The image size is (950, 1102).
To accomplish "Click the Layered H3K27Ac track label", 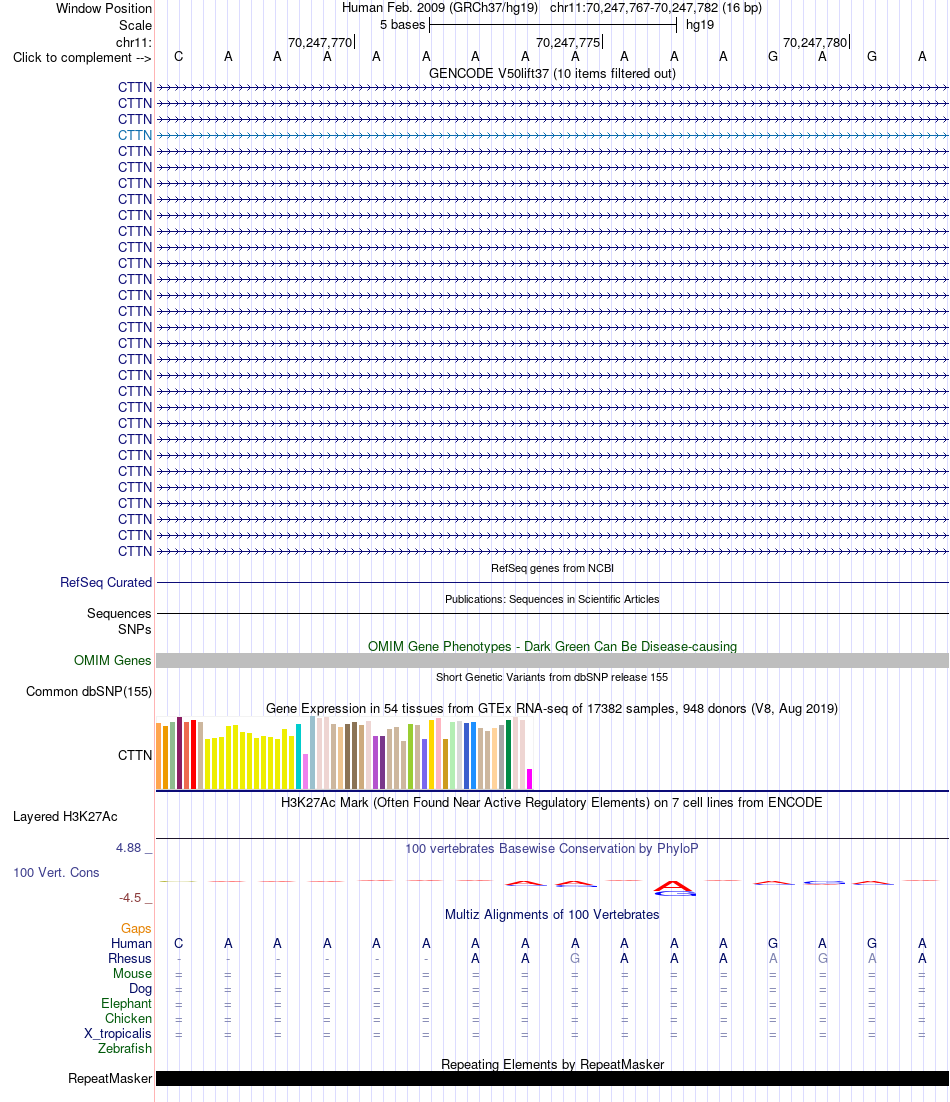I will (x=65, y=817).
